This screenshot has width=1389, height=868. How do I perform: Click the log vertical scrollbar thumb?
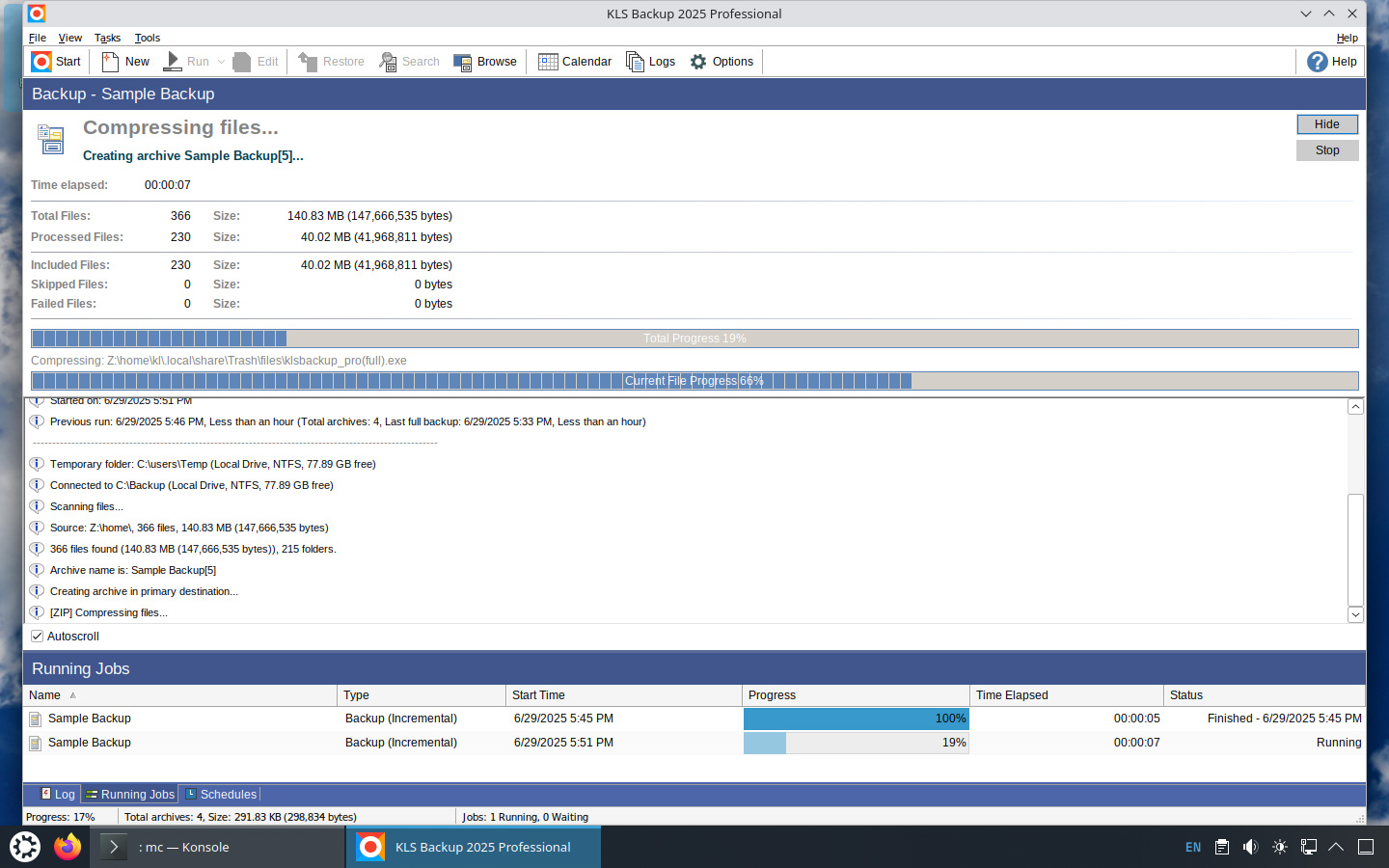(x=1355, y=549)
